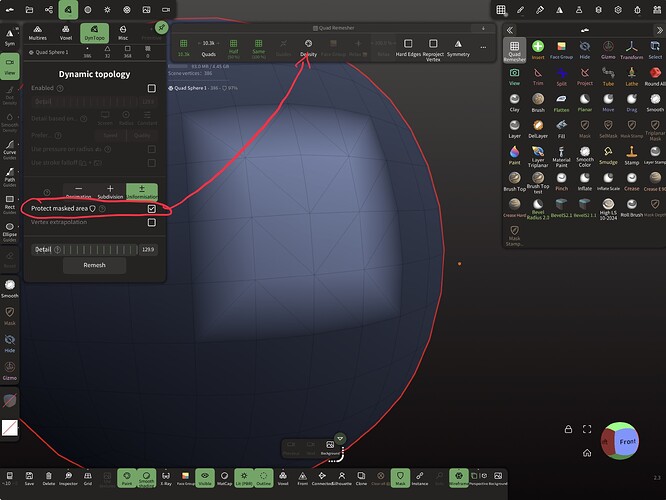The image size is (666, 500).
Task: Open Density option in Quad Remesher bar
Action: click(308, 48)
